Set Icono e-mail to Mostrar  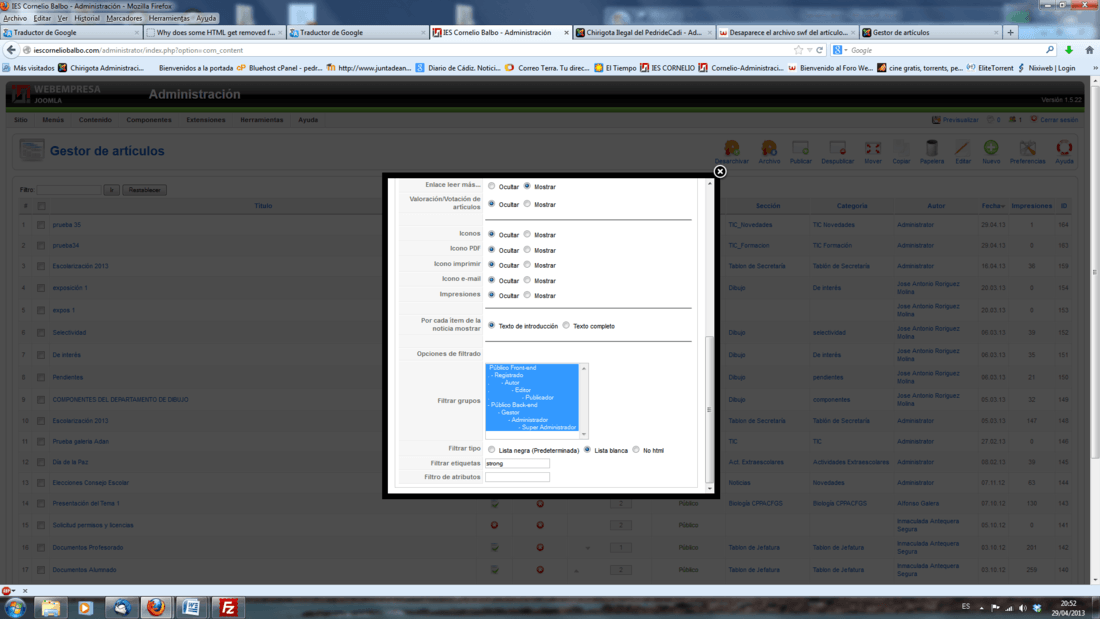pyautogui.click(x=527, y=280)
